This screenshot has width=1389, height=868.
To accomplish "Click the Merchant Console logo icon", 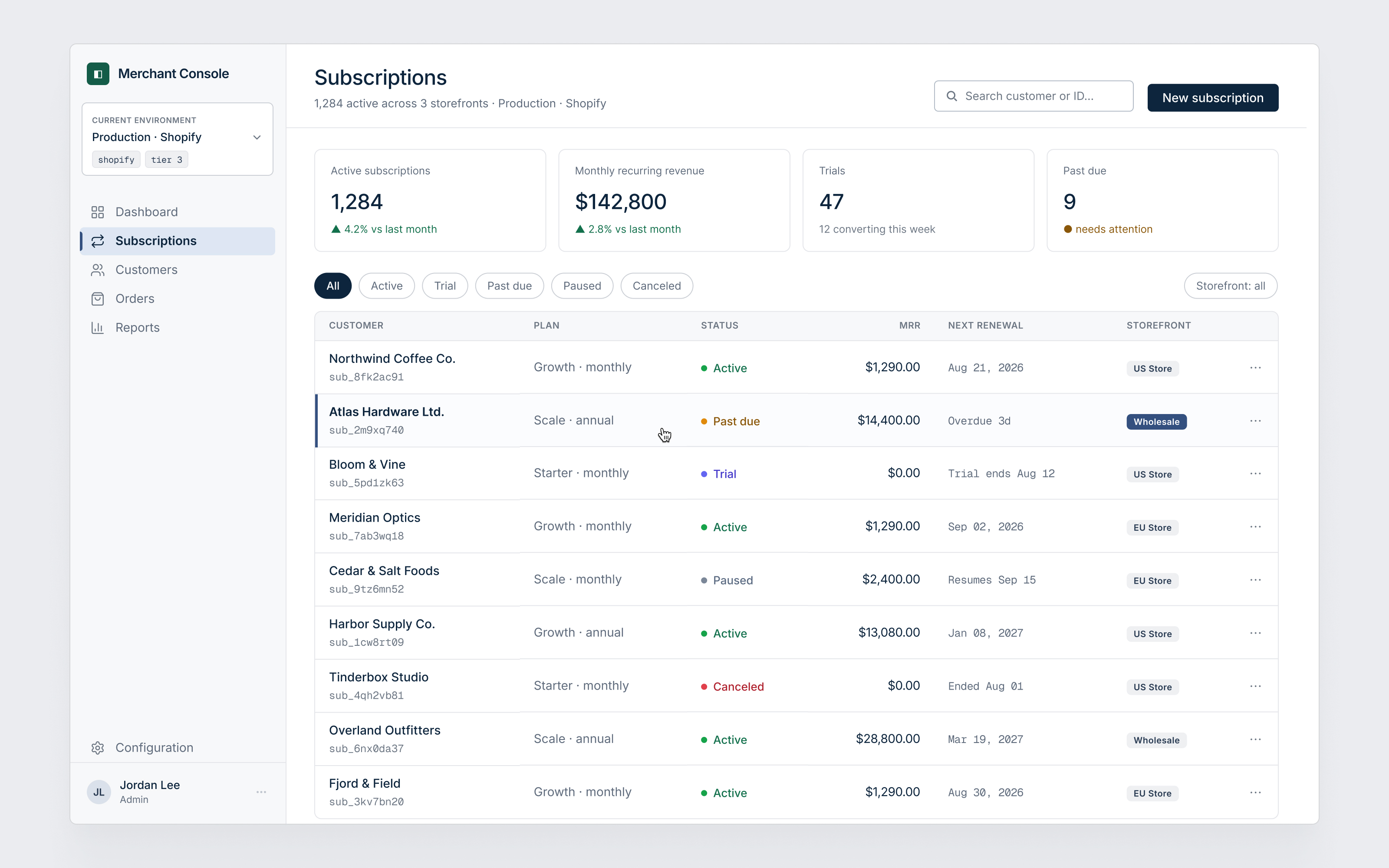I will coord(98,73).
